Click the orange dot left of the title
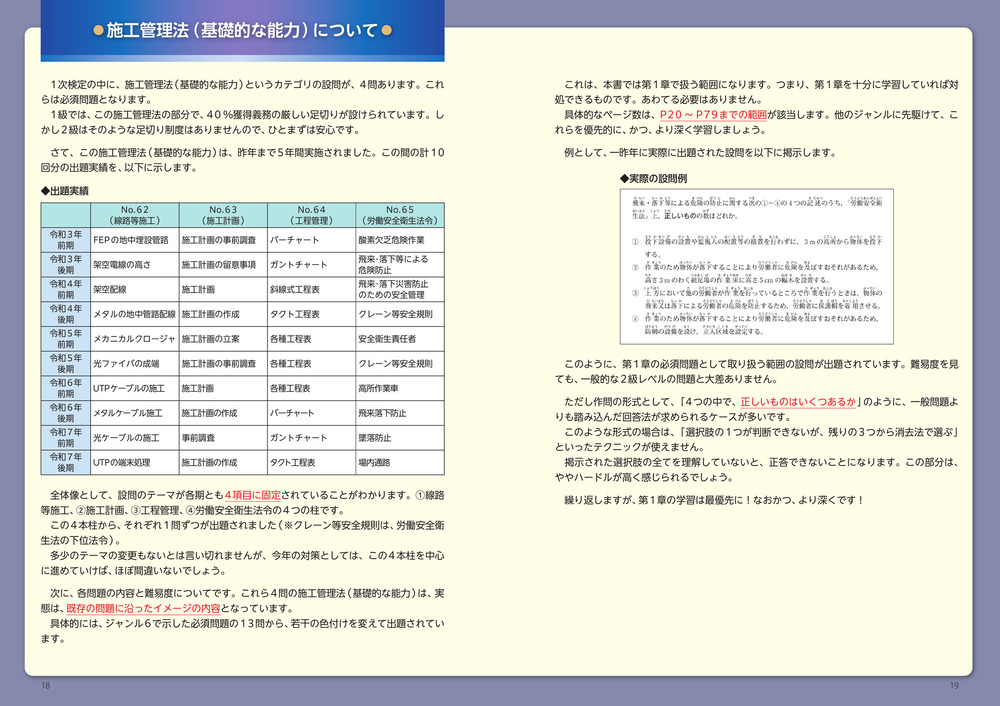This screenshot has width=1000, height=706. (98, 31)
